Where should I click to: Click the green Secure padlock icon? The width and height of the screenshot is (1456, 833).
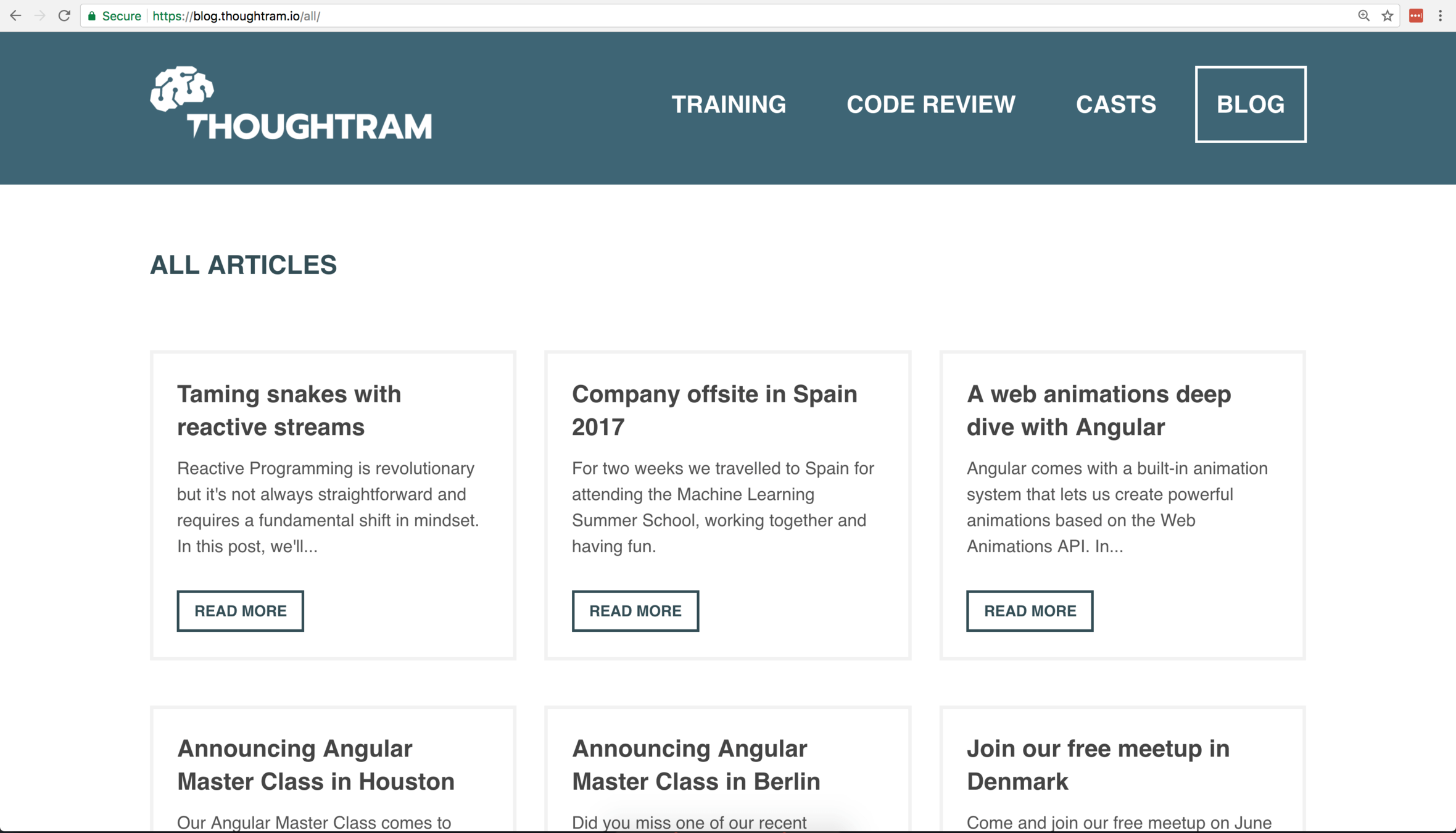click(92, 16)
